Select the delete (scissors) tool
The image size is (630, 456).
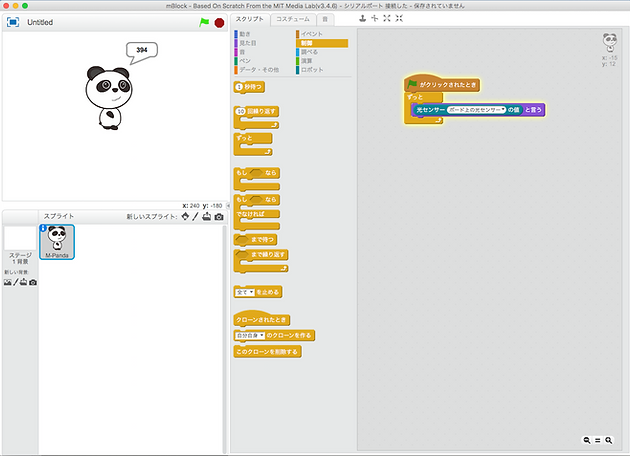[374, 18]
